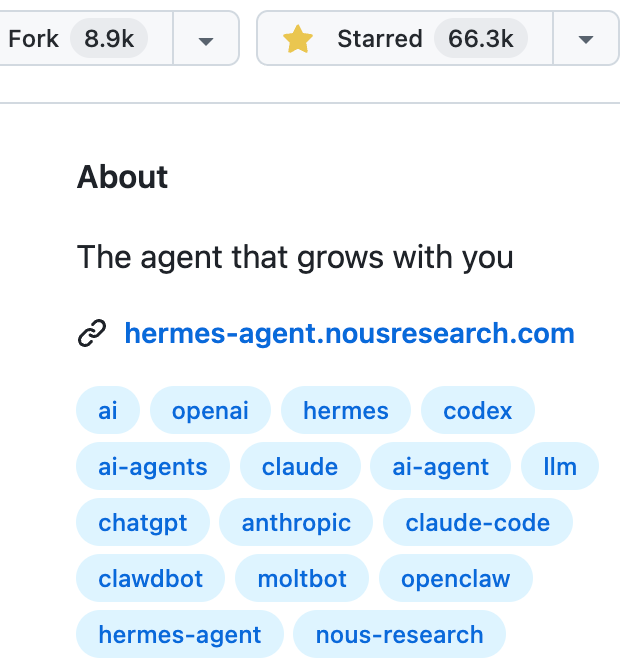The image size is (630, 672).
Task: Click the 66.3k star count badge
Action: 481,39
